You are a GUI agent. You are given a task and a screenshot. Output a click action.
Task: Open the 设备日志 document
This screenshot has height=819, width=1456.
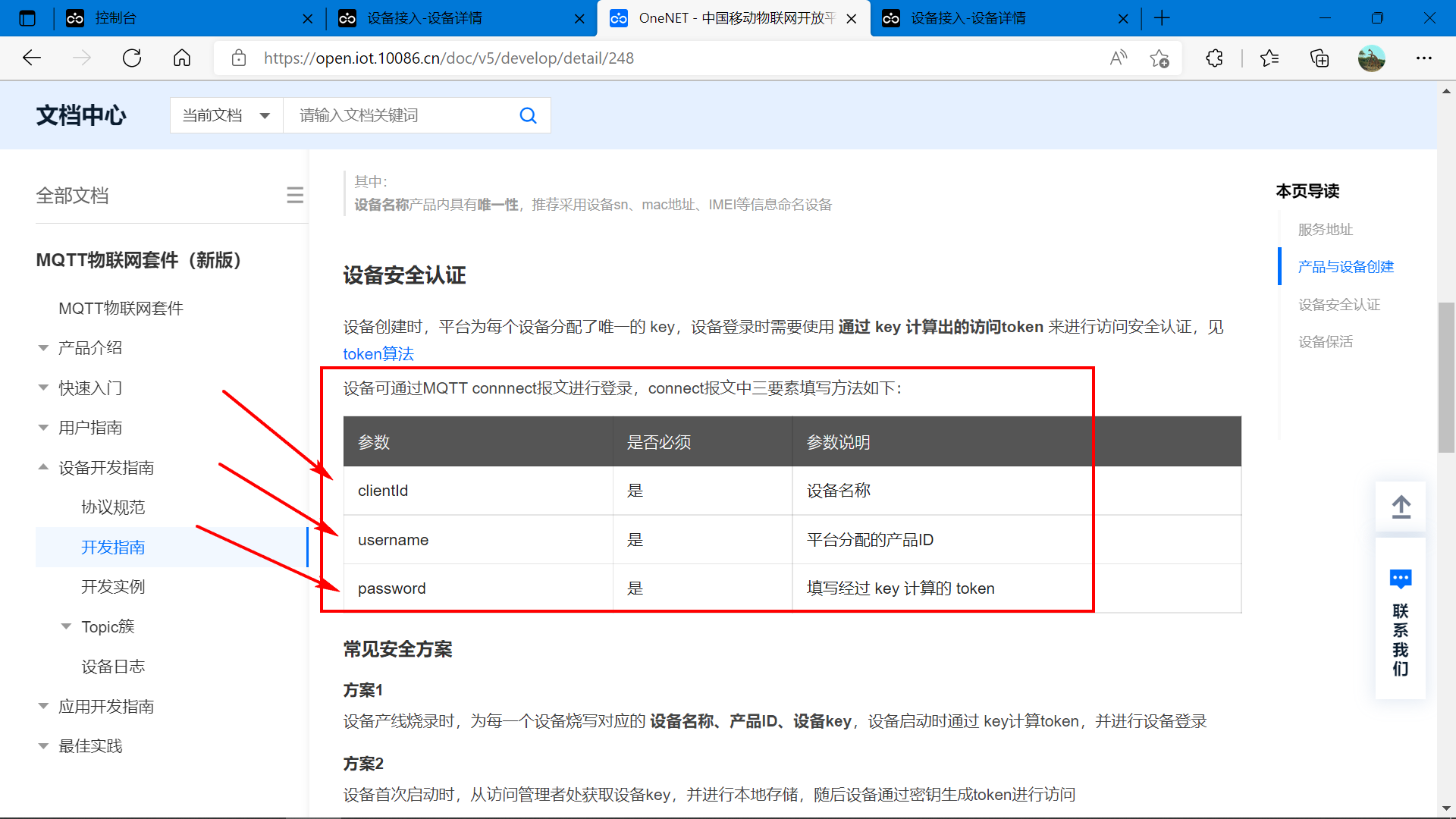tap(113, 667)
